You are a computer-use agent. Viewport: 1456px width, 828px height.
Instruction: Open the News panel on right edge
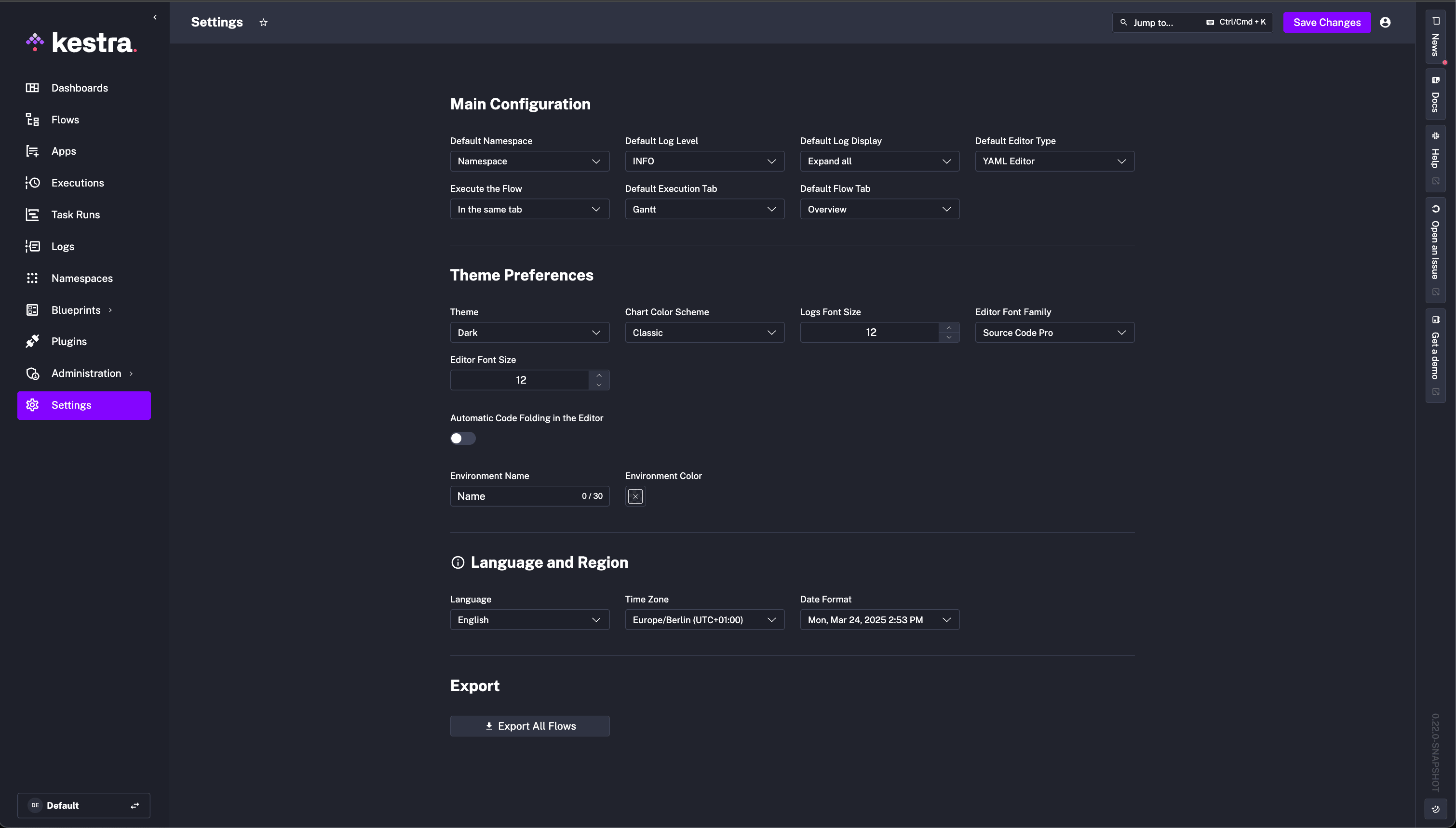[x=1436, y=38]
